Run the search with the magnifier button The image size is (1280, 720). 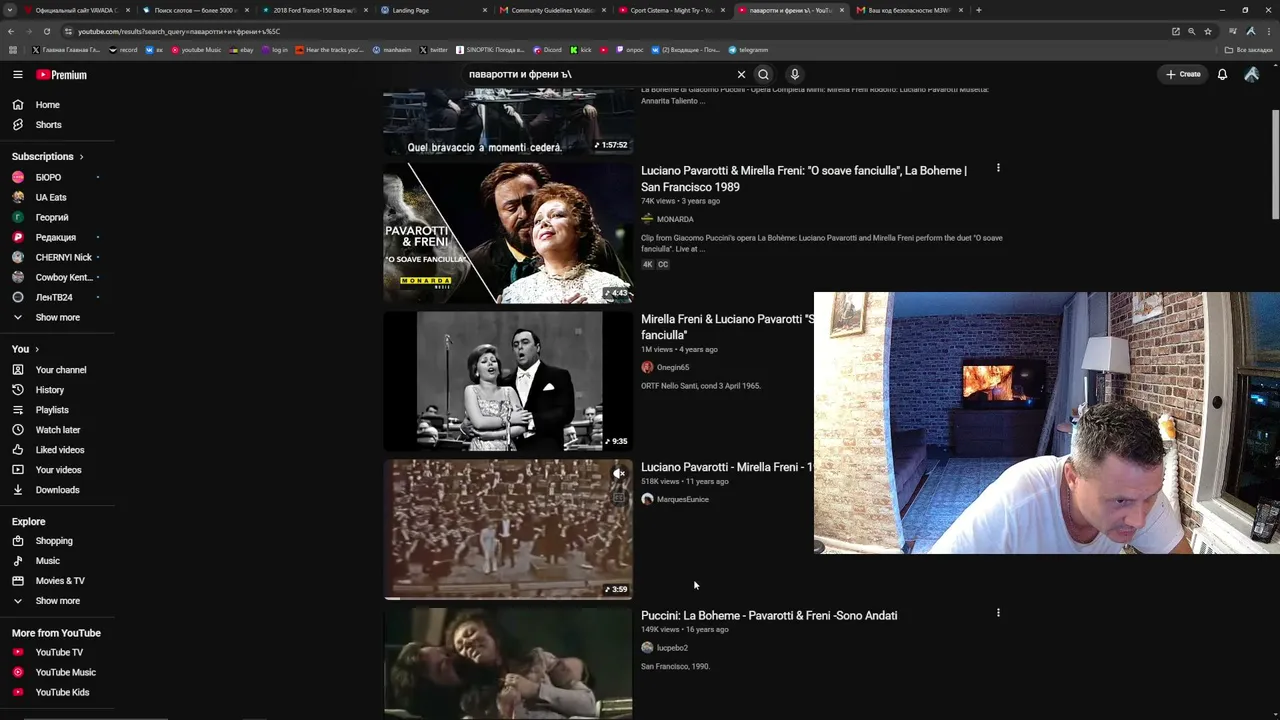click(x=763, y=74)
